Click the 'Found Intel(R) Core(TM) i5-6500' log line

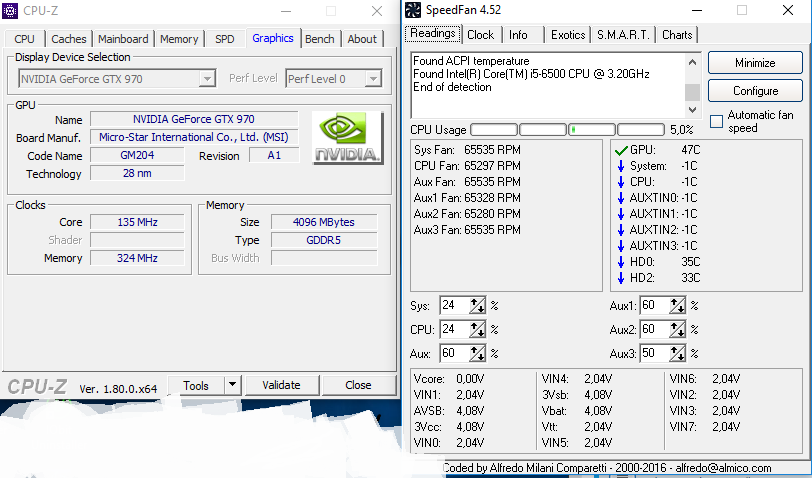click(x=531, y=74)
